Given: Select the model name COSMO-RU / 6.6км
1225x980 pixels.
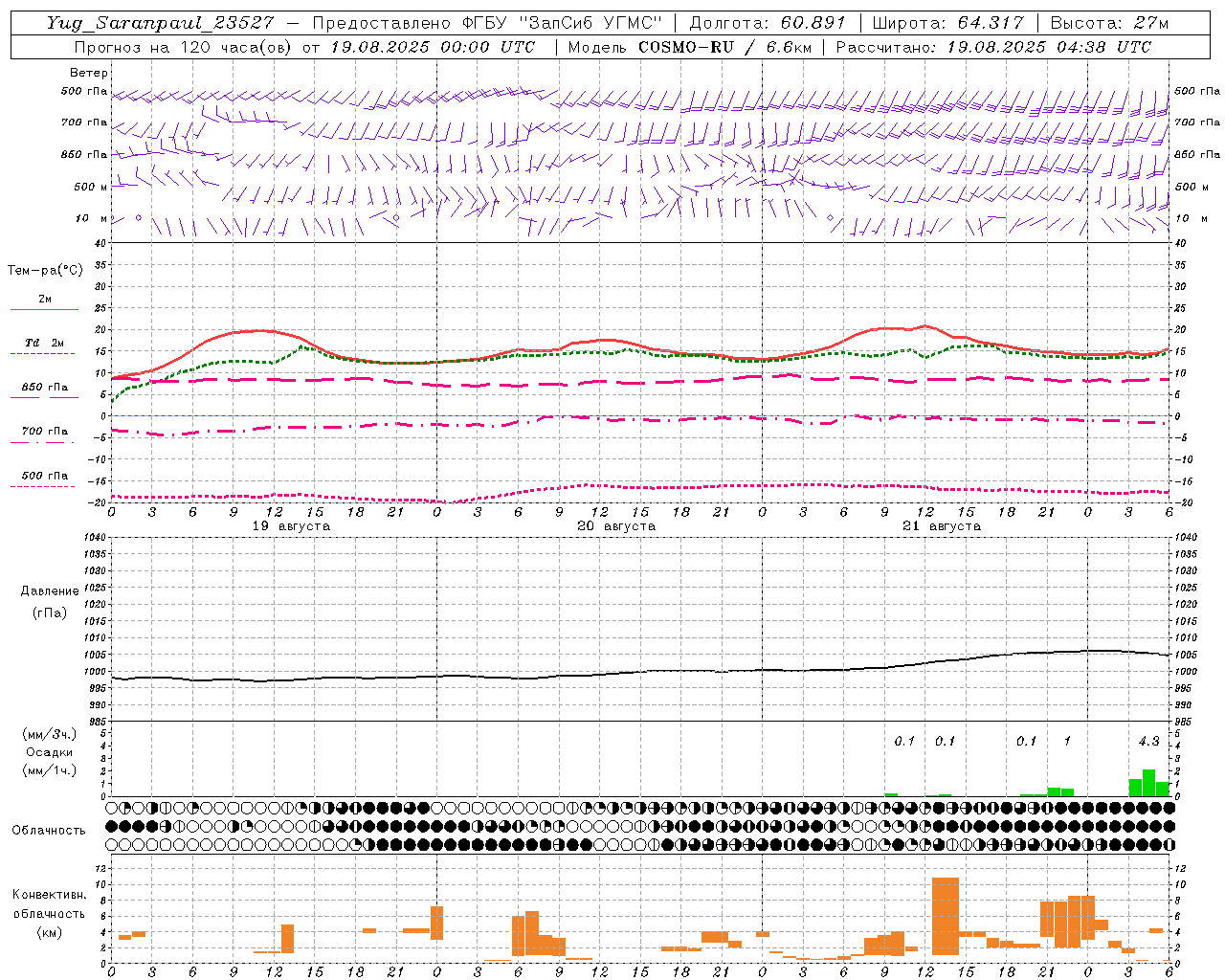Looking at the screenshot, I should (x=725, y=47).
